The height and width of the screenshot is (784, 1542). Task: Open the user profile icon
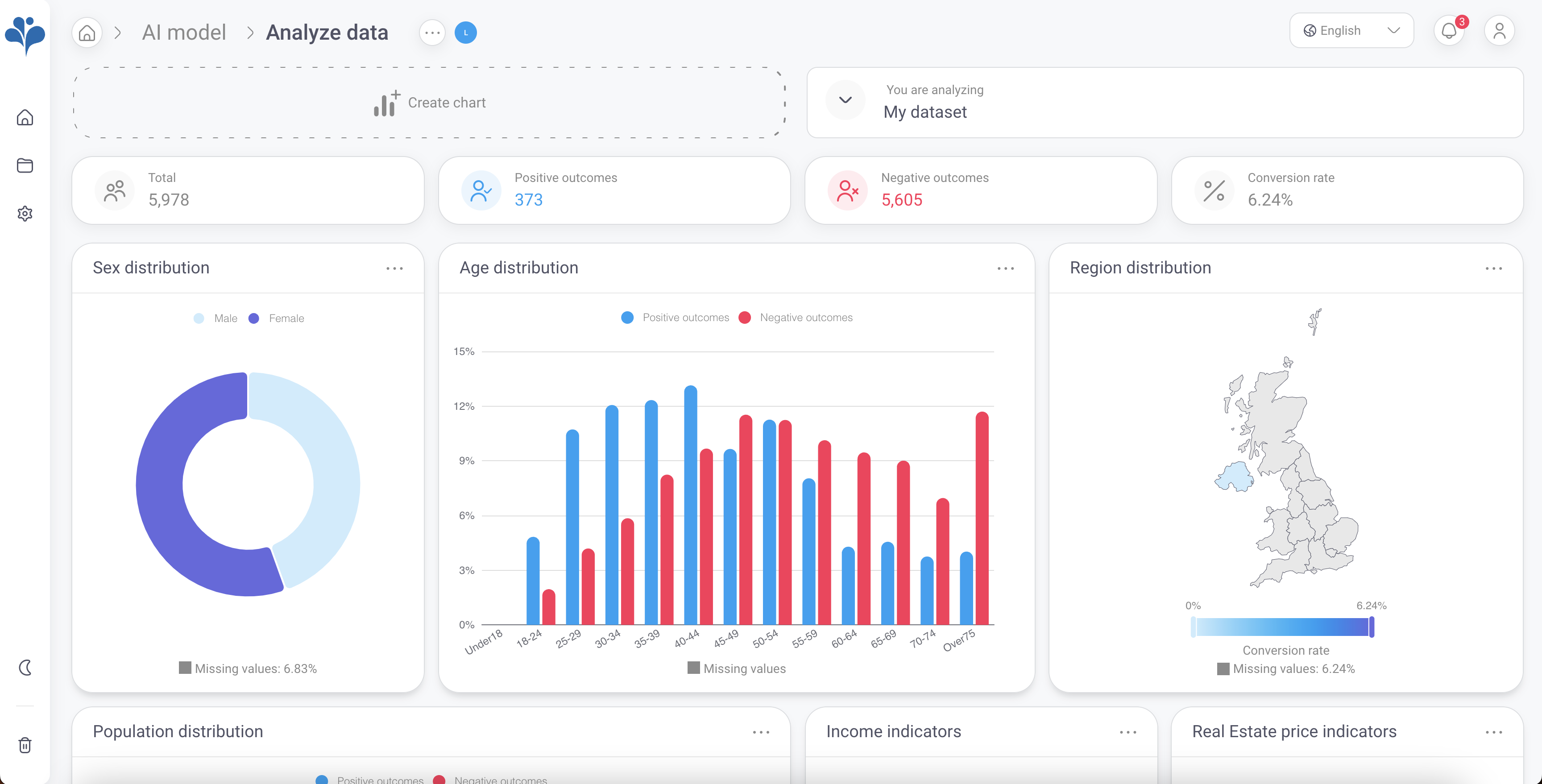1500,30
